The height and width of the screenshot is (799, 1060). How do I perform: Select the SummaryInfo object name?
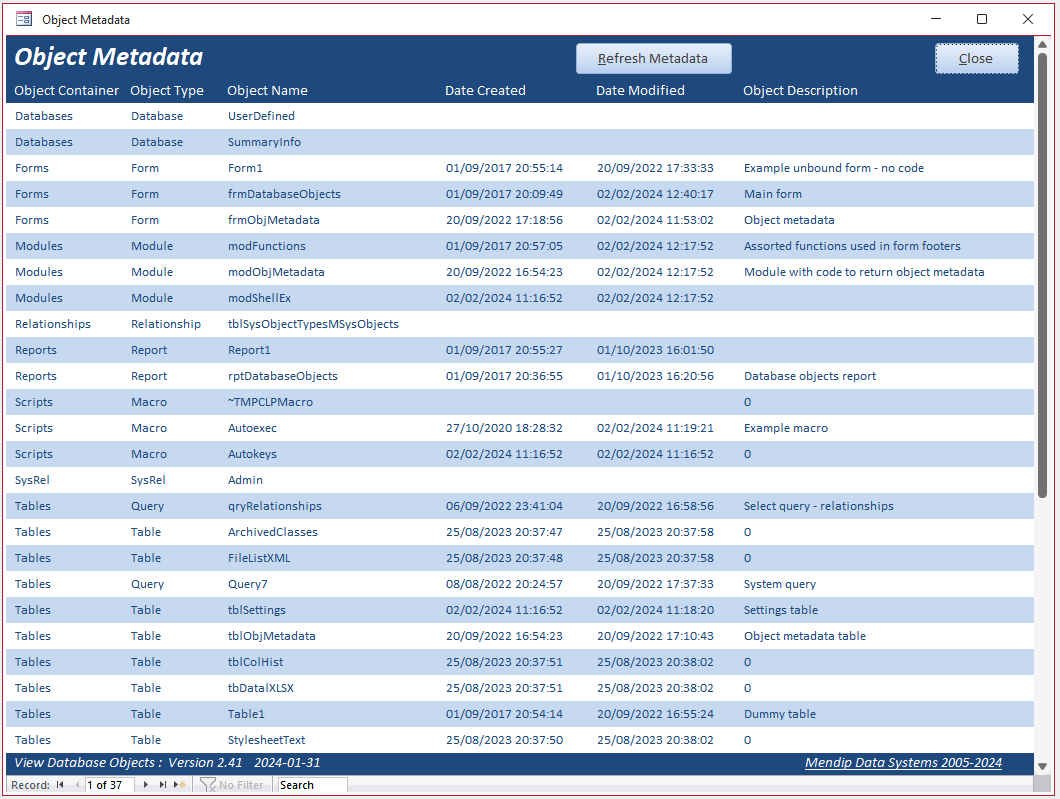(x=264, y=142)
